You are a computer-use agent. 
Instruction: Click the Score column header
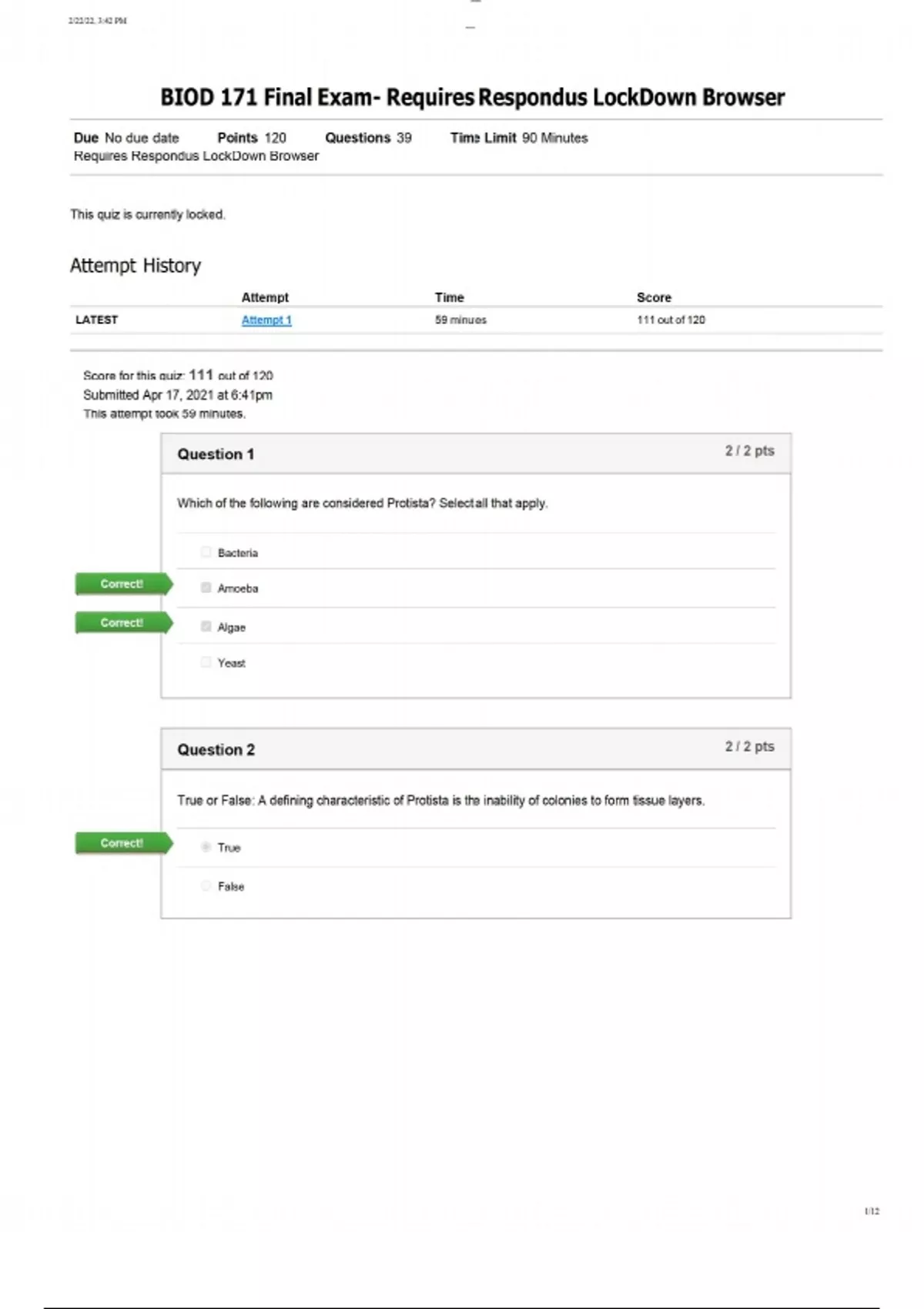pos(654,297)
